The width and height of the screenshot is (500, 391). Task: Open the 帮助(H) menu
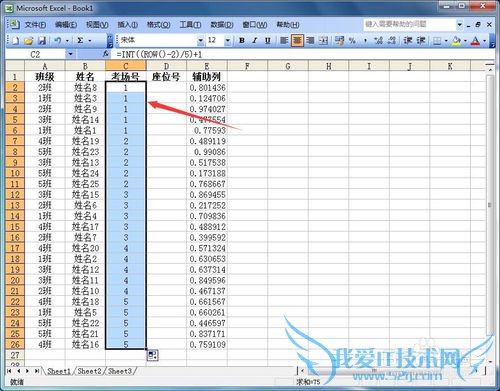point(288,25)
